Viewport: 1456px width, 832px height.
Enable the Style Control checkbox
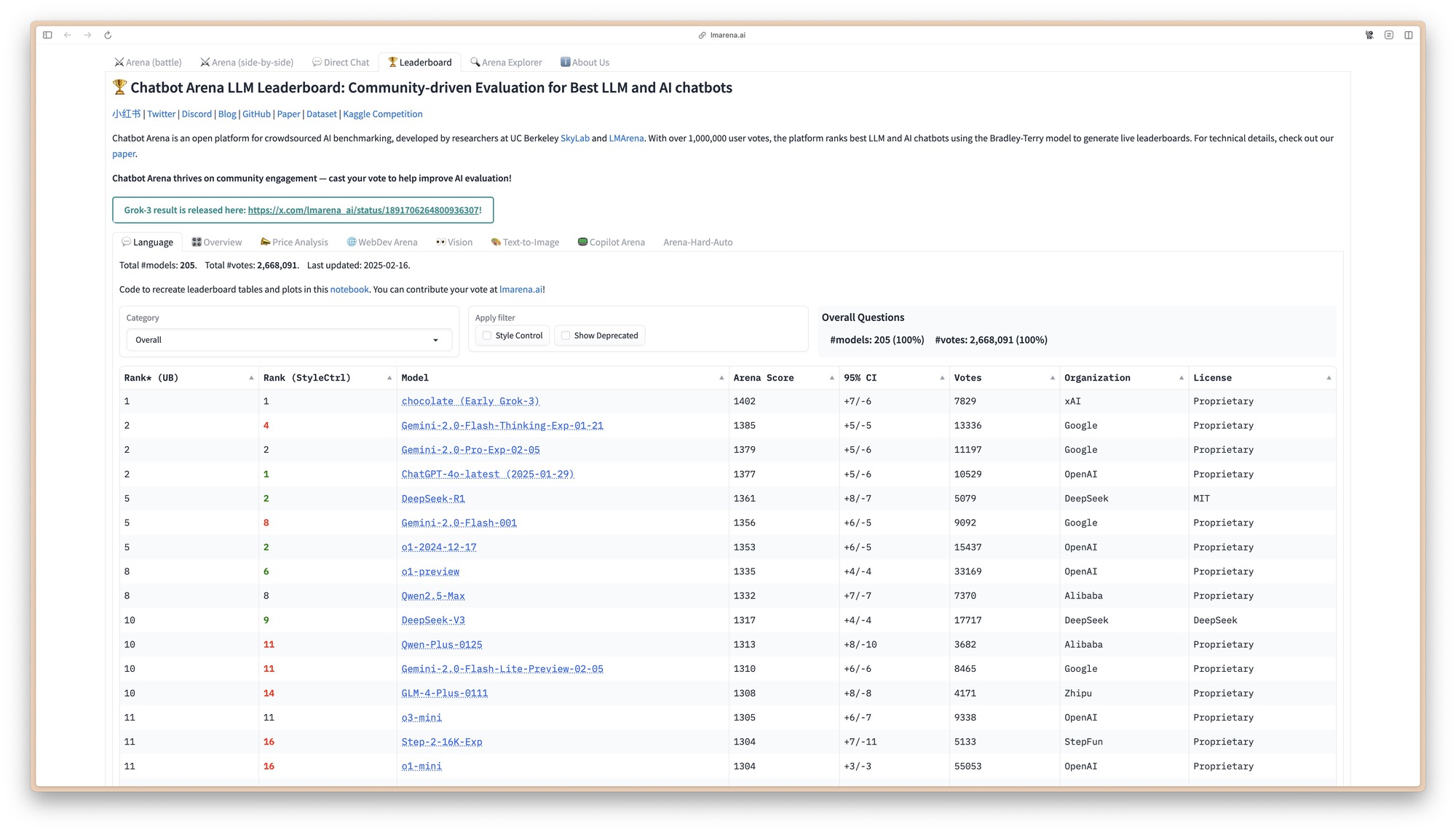pyautogui.click(x=487, y=336)
